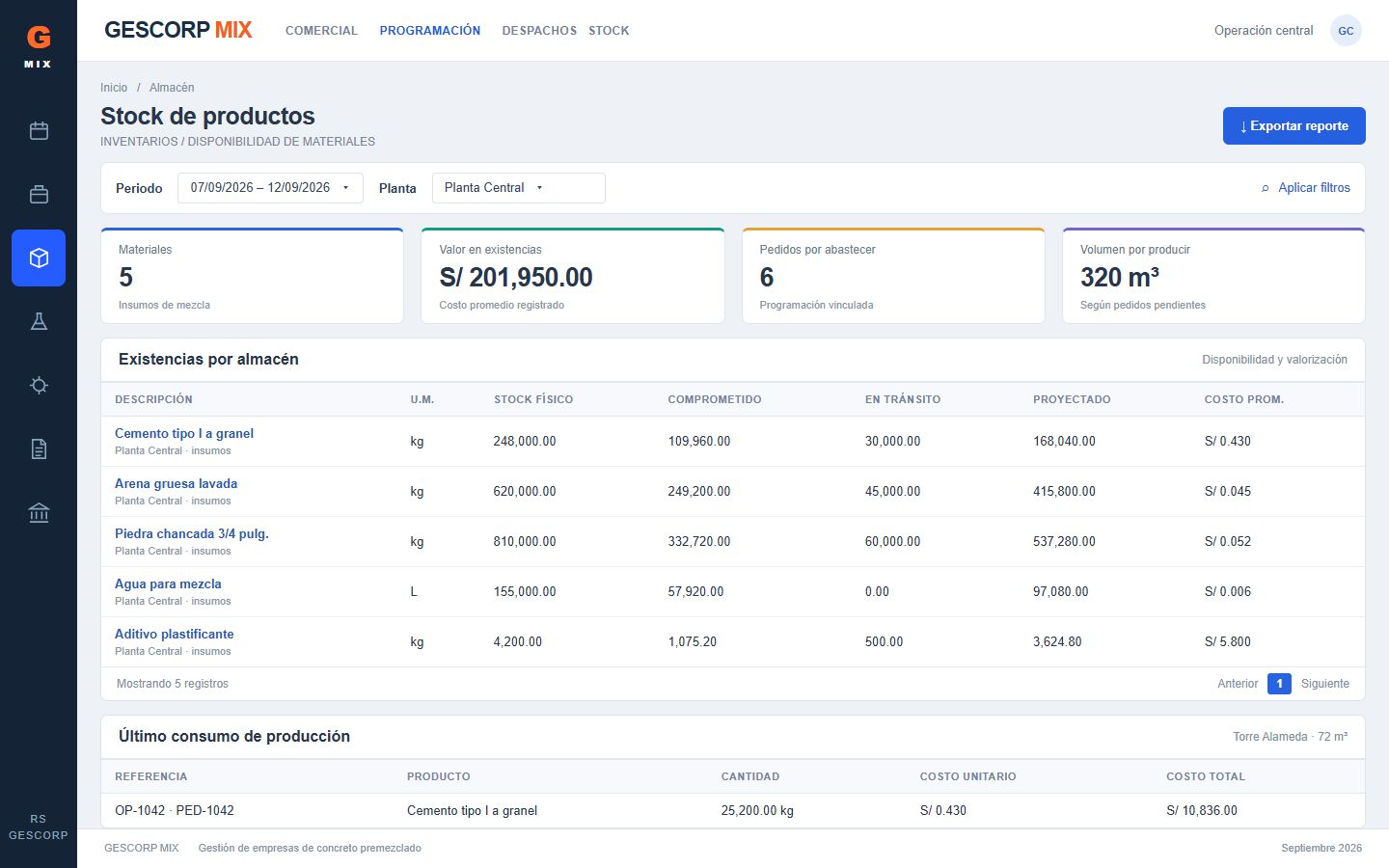Expand the Periodo date range dropdown
This screenshot has height=868, width=1389.
tap(270, 188)
